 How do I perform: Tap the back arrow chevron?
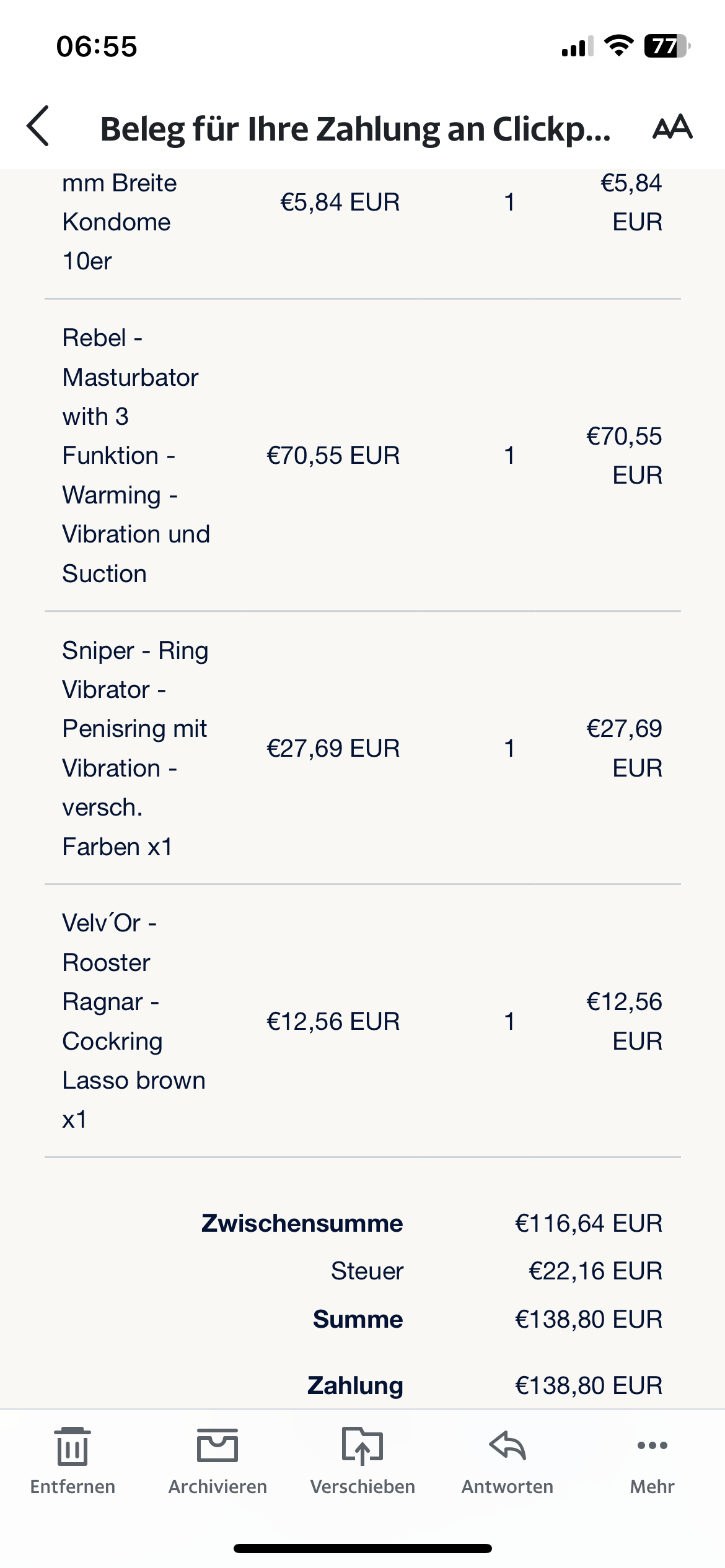[38, 126]
